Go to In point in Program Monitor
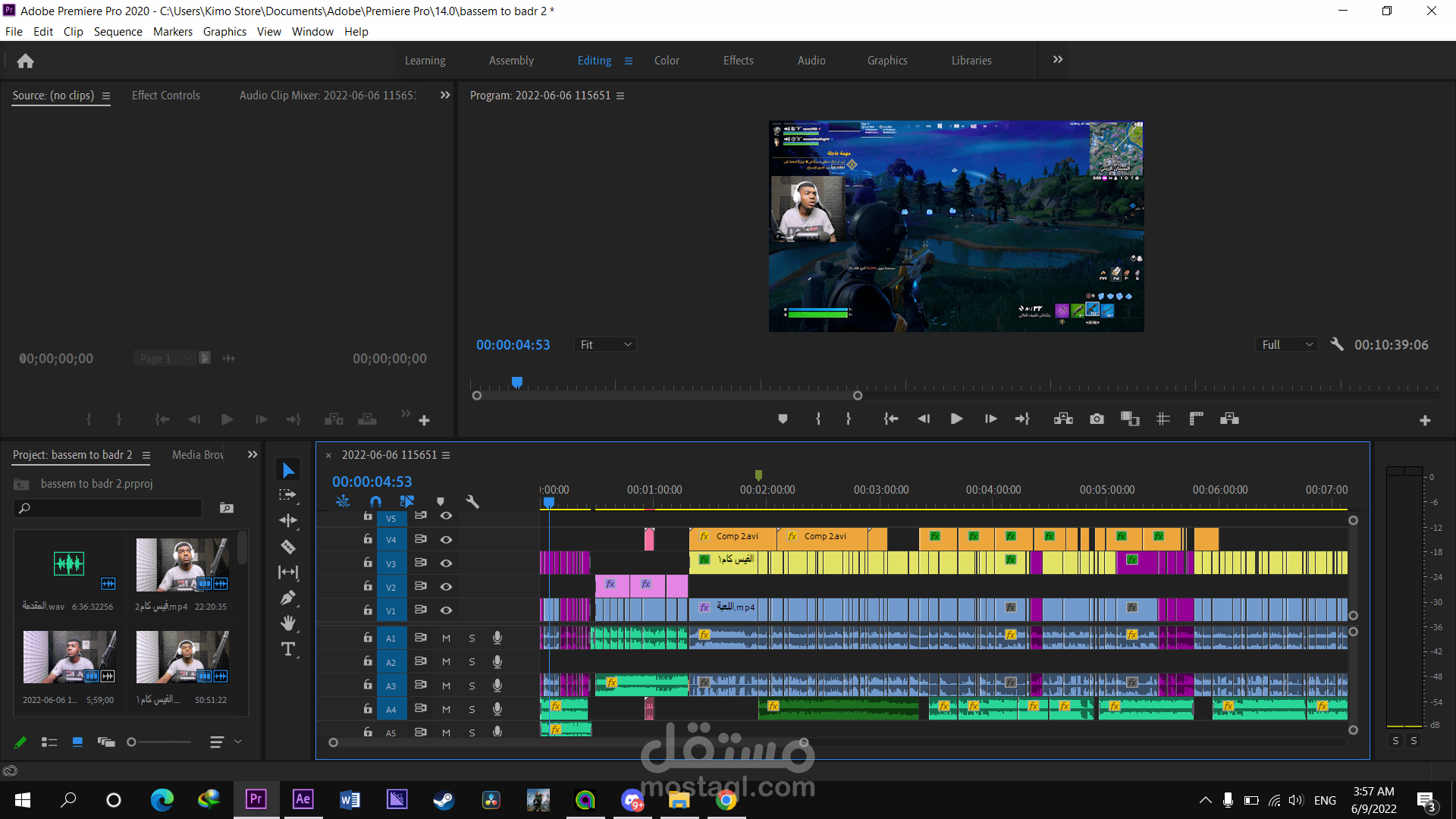 point(891,419)
